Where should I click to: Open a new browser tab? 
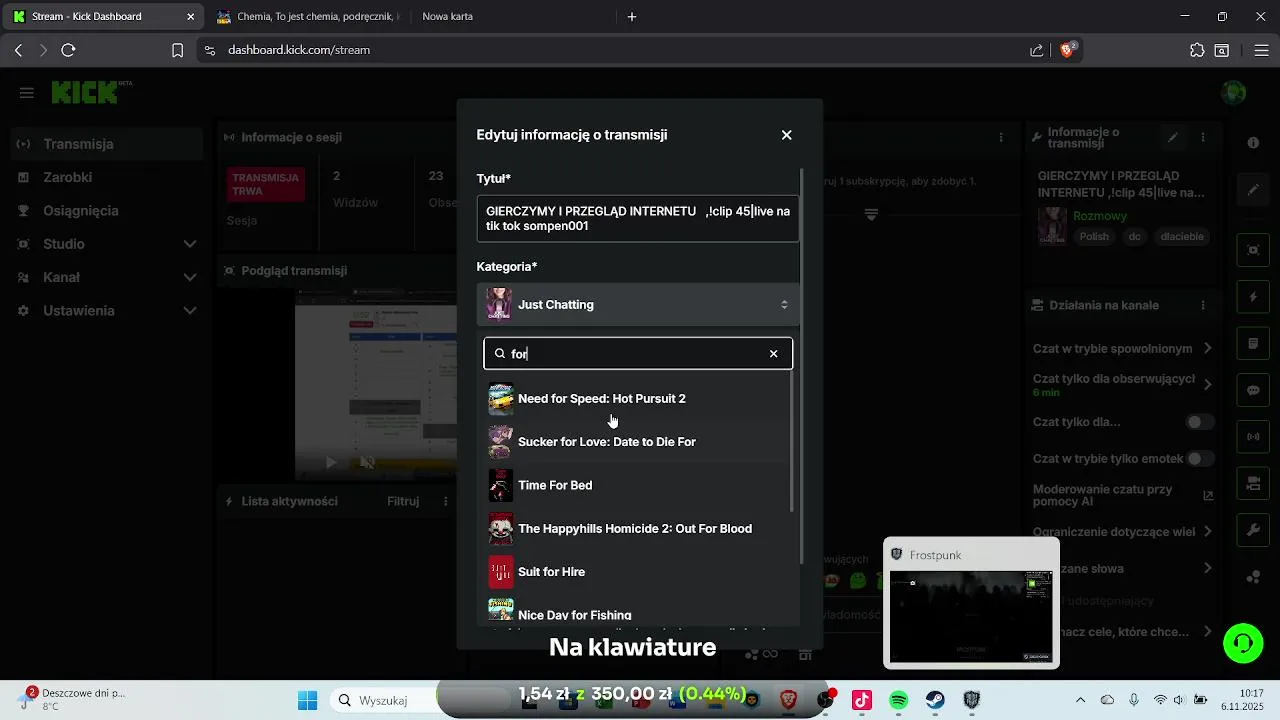[631, 16]
